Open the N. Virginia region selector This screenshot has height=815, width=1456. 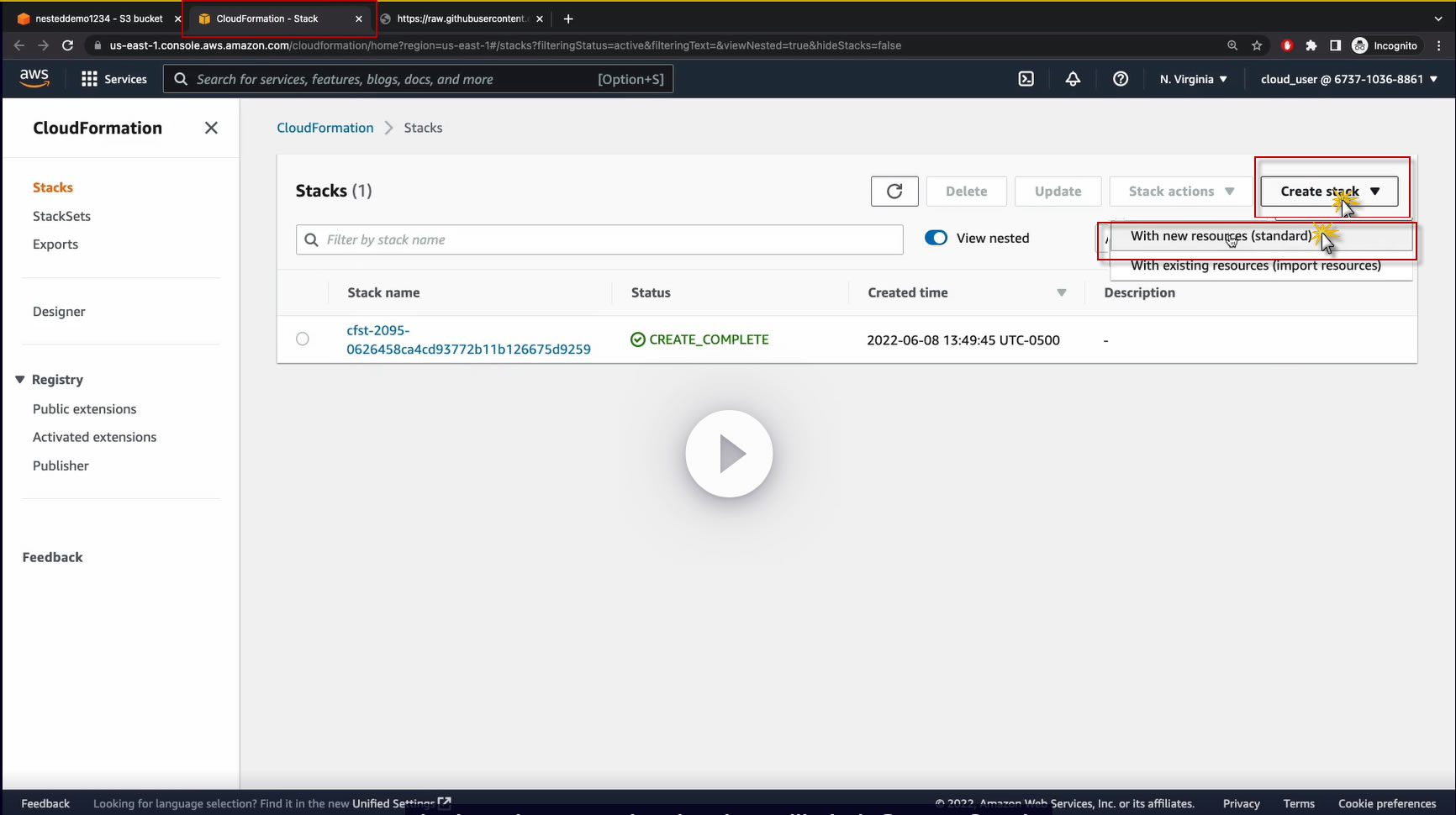[x=1194, y=79]
